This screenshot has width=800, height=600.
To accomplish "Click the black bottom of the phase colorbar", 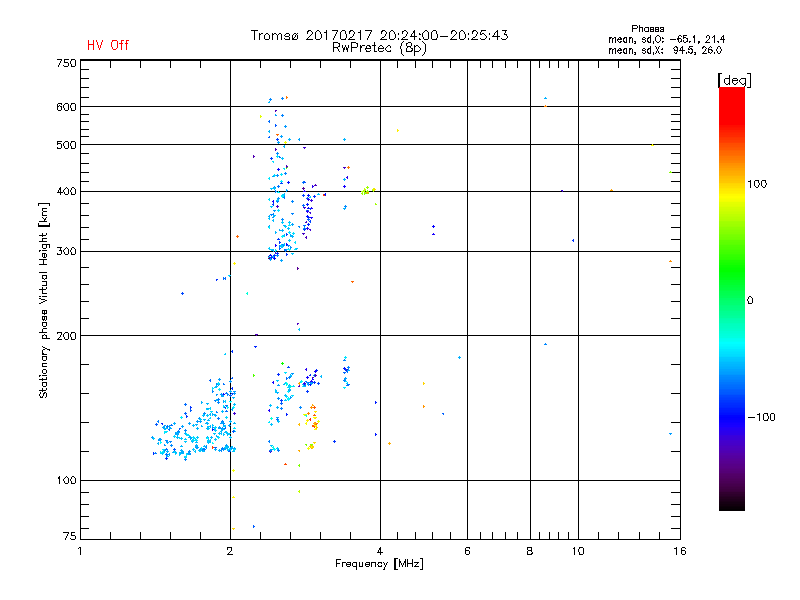I will pos(732,503).
